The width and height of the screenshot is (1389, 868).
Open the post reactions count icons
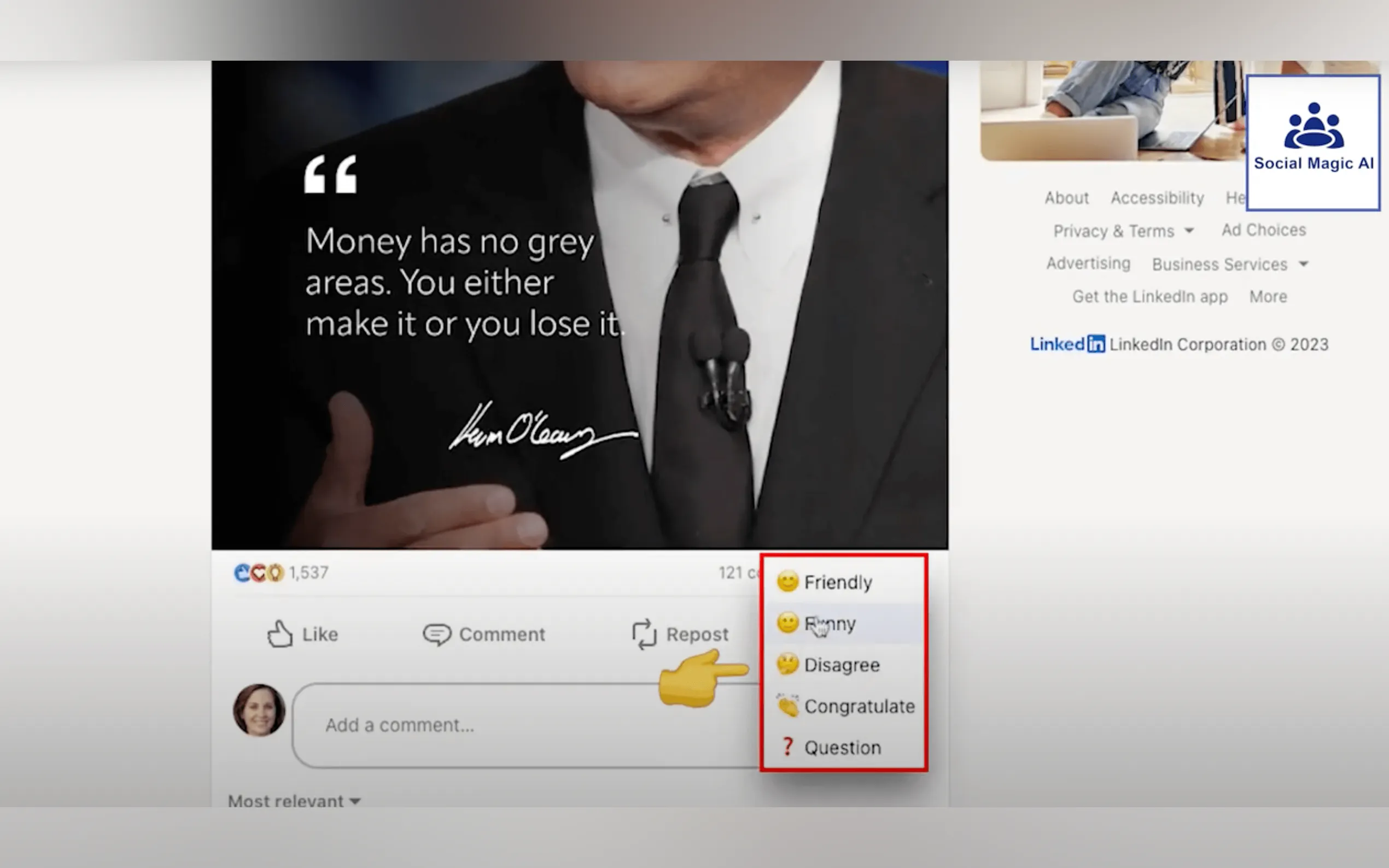[259, 572]
